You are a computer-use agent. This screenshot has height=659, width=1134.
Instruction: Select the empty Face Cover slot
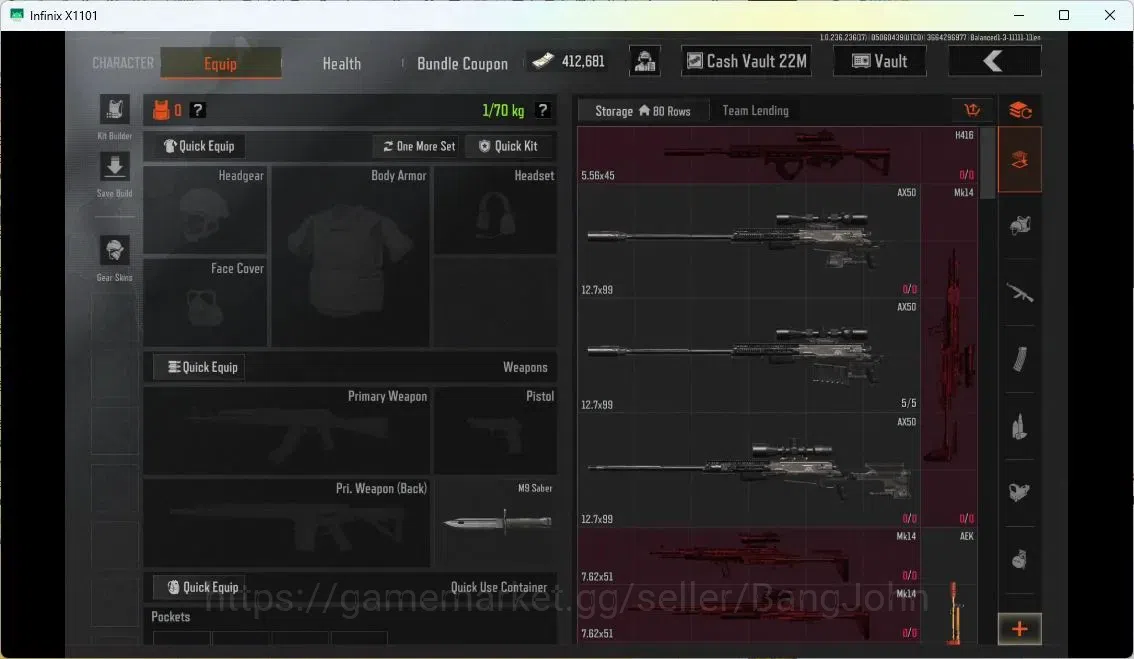[x=205, y=302]
